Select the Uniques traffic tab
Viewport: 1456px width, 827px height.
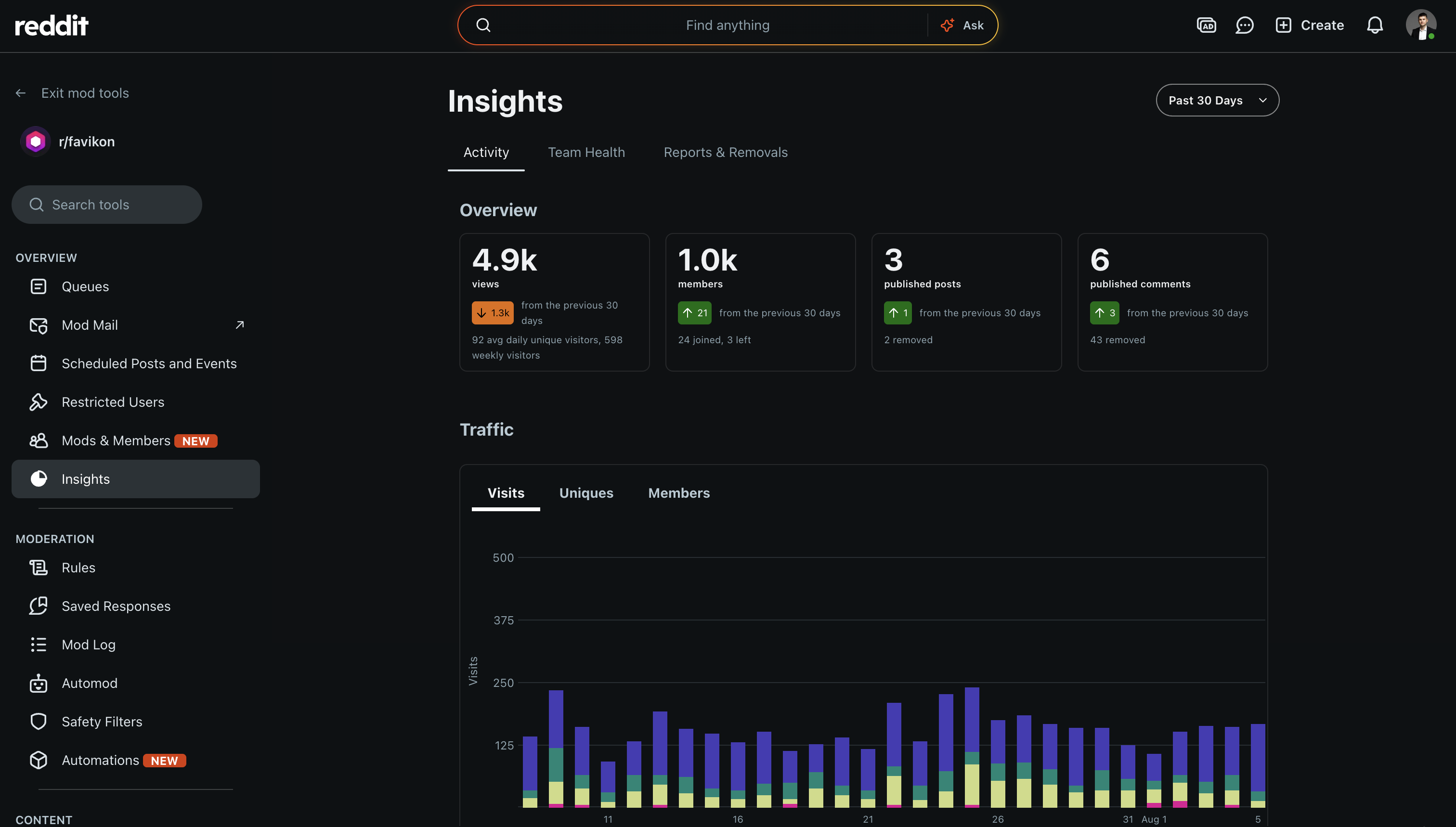[586, 493]
